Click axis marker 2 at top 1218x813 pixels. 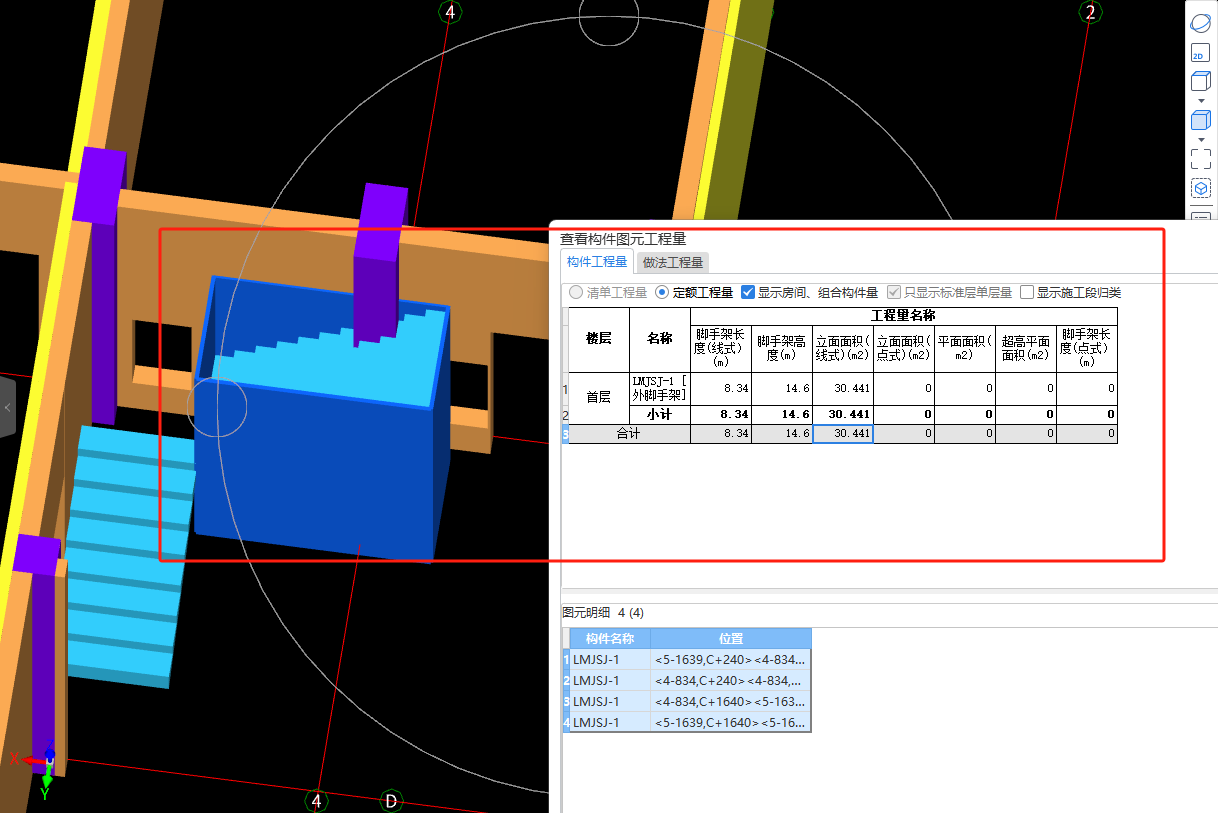[1090, 12]
